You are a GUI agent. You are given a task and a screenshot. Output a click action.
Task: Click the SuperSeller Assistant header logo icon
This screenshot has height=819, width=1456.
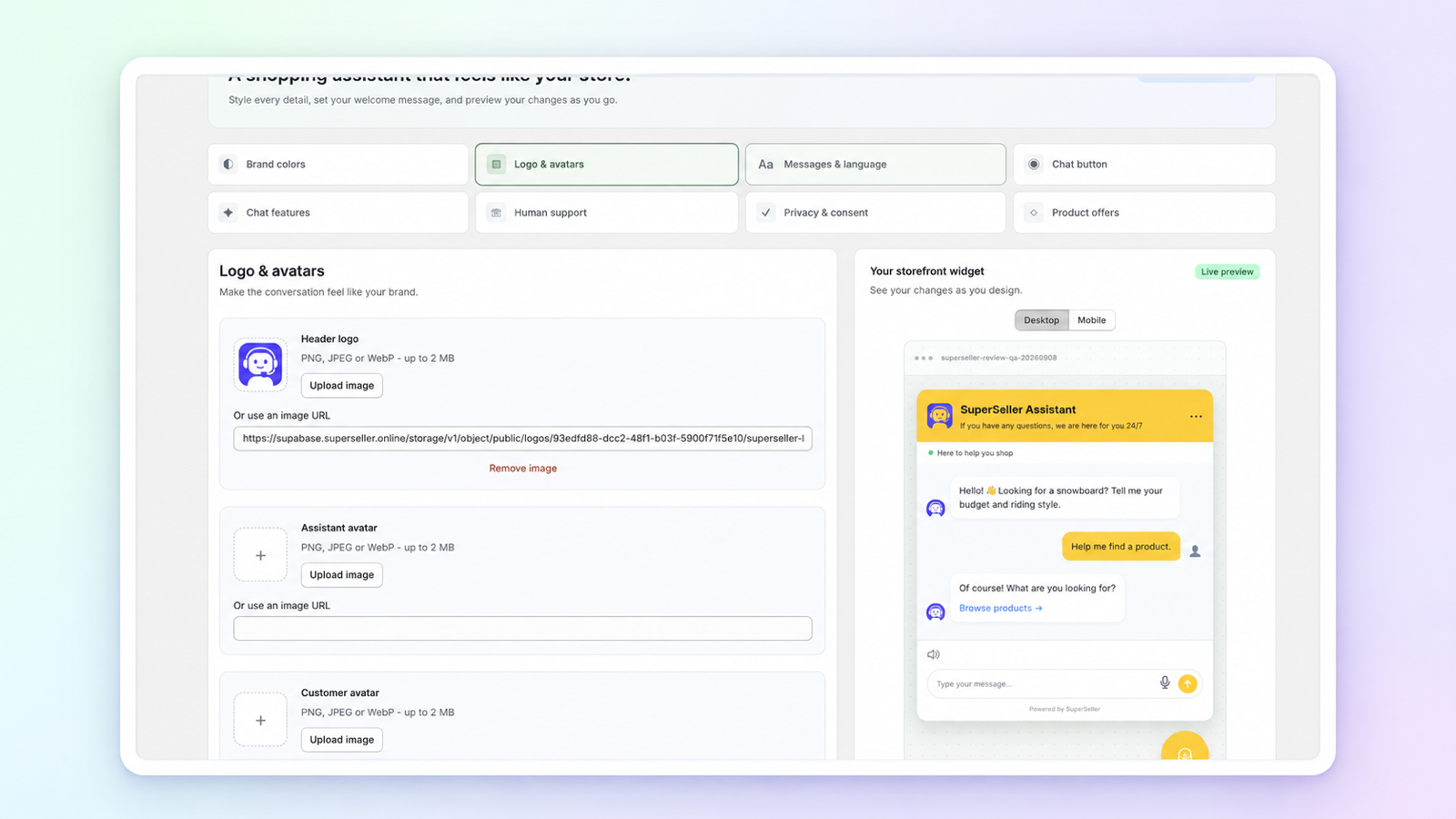point(939,416)
